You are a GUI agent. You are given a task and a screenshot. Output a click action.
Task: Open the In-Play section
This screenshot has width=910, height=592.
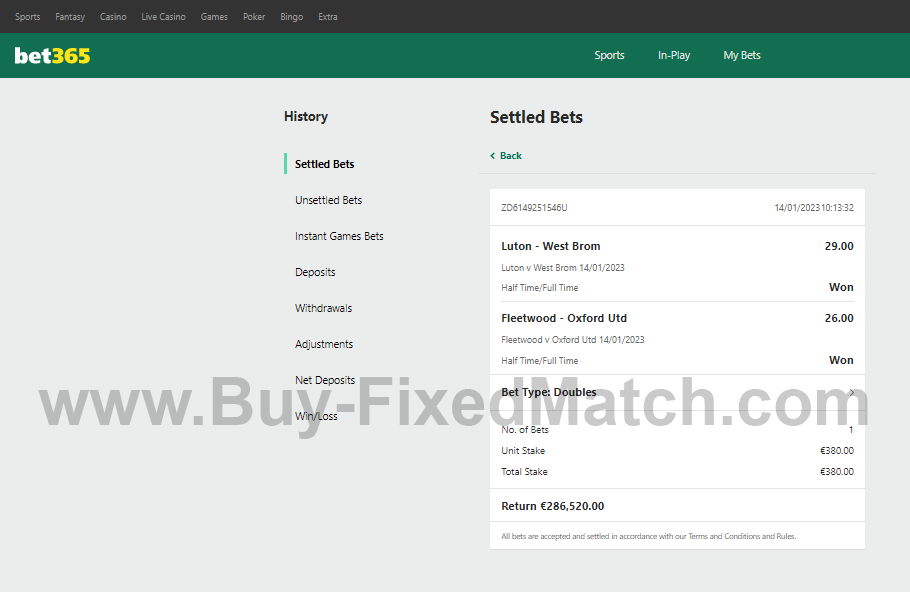[x=674, y=56]
